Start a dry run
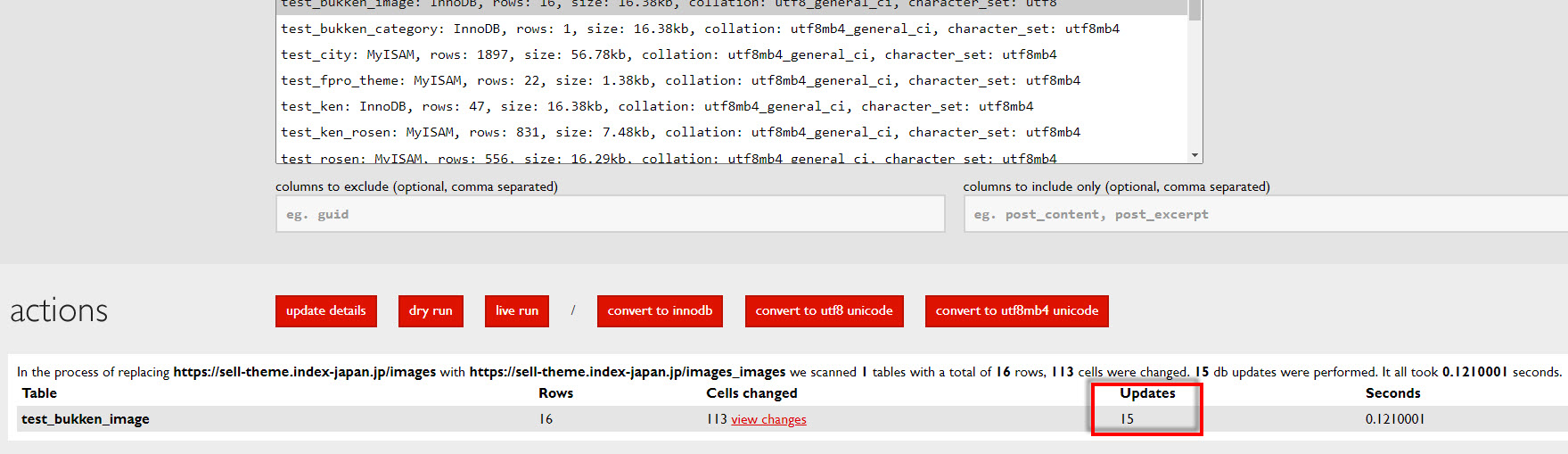The width and height of the screenshot is (1568, 454). 431,311
